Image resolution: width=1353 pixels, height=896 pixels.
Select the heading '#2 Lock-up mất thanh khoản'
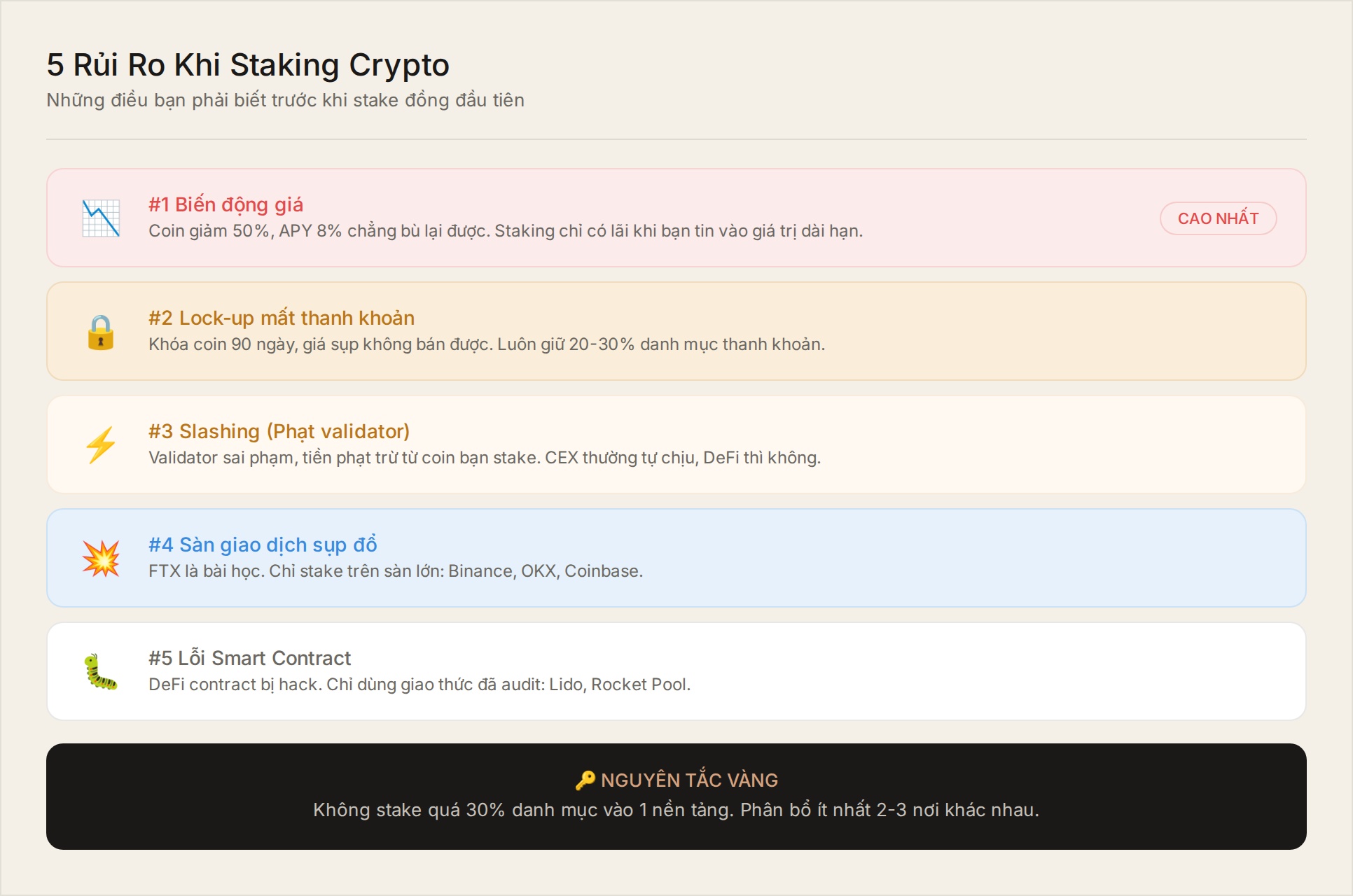tap(282, 318)
